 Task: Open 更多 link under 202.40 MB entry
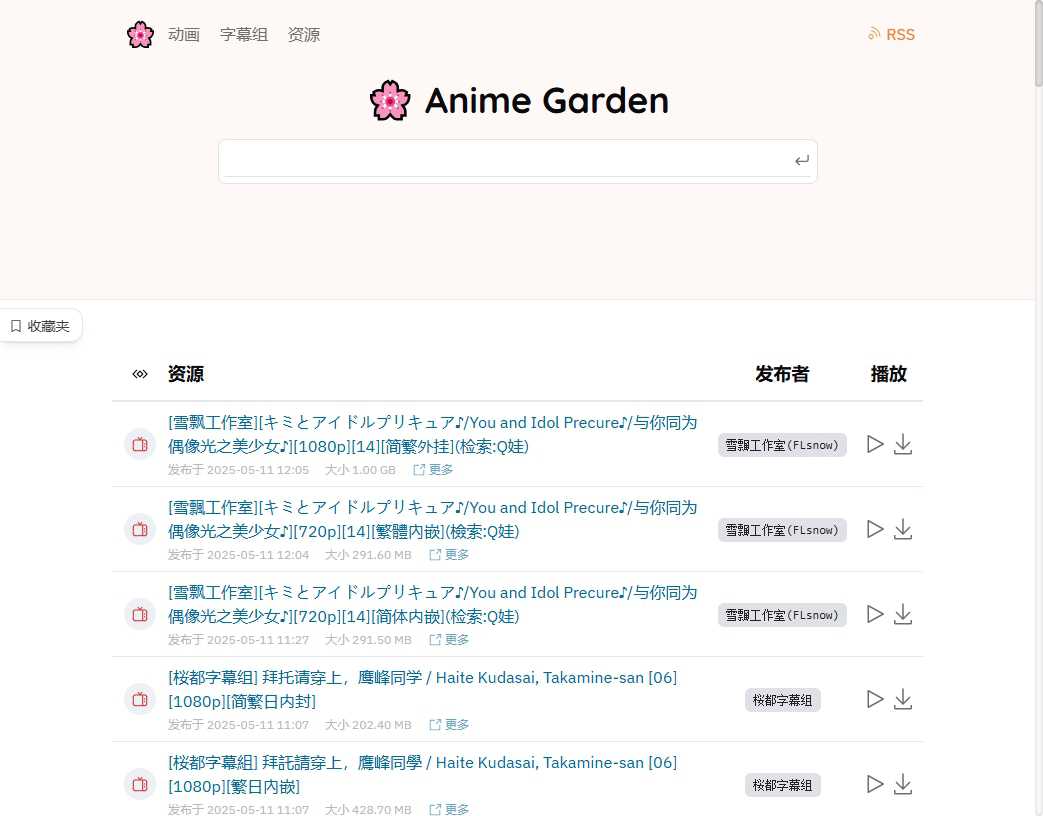click(449, 726)
